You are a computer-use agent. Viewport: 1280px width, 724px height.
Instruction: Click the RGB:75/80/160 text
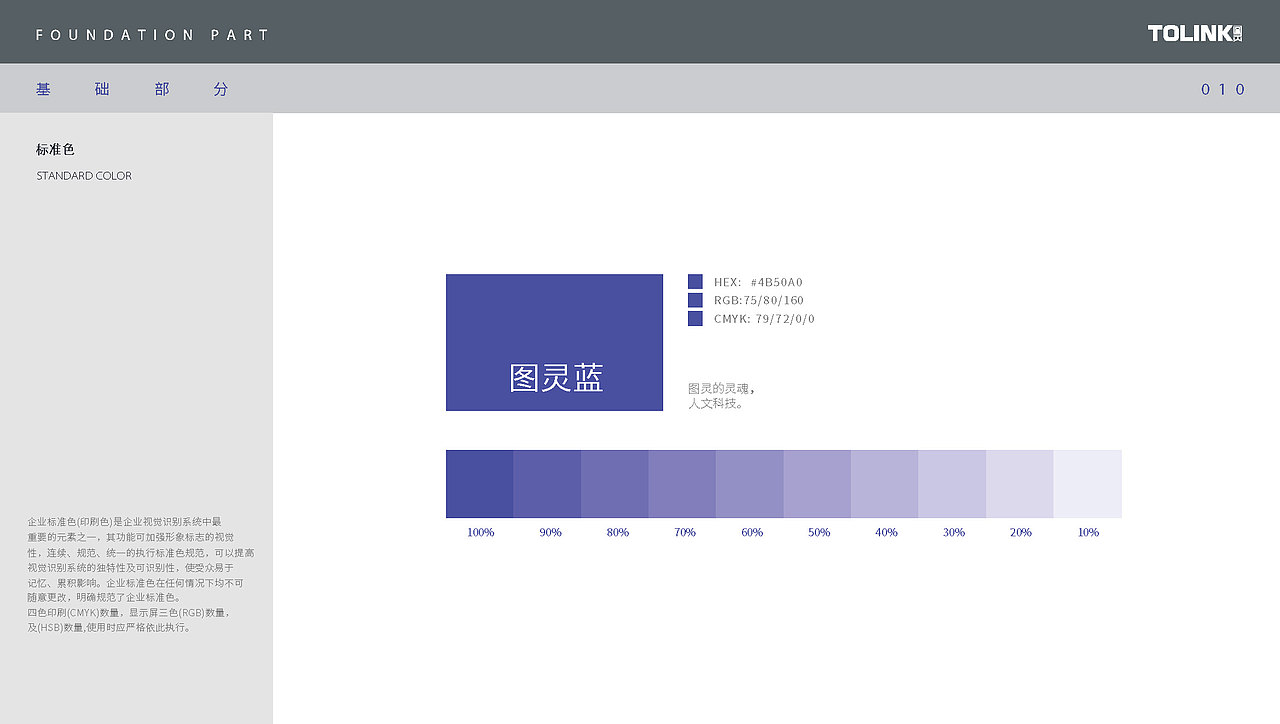click(759, 300)
